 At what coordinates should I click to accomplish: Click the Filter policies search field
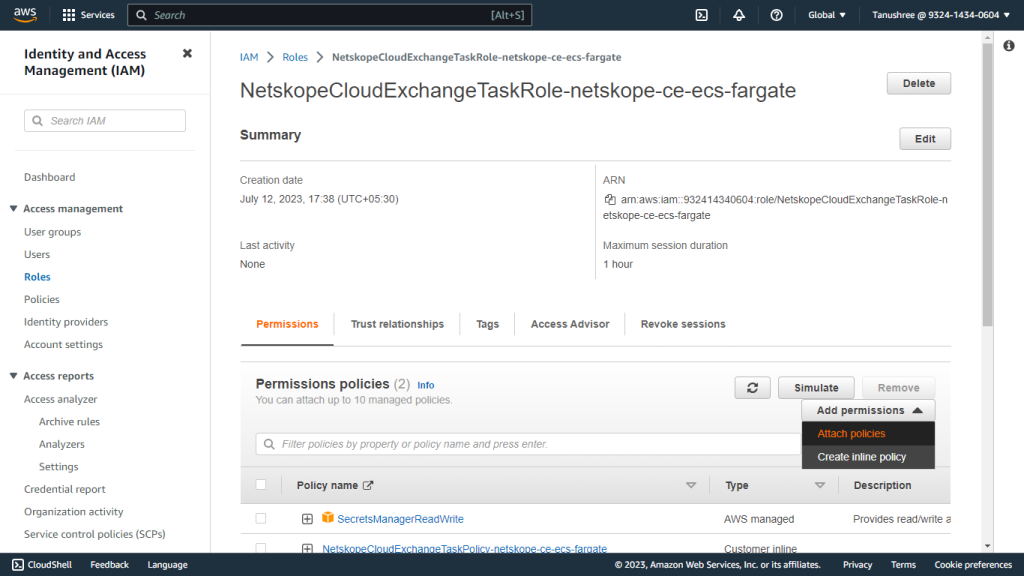click(x=528, y=444)
